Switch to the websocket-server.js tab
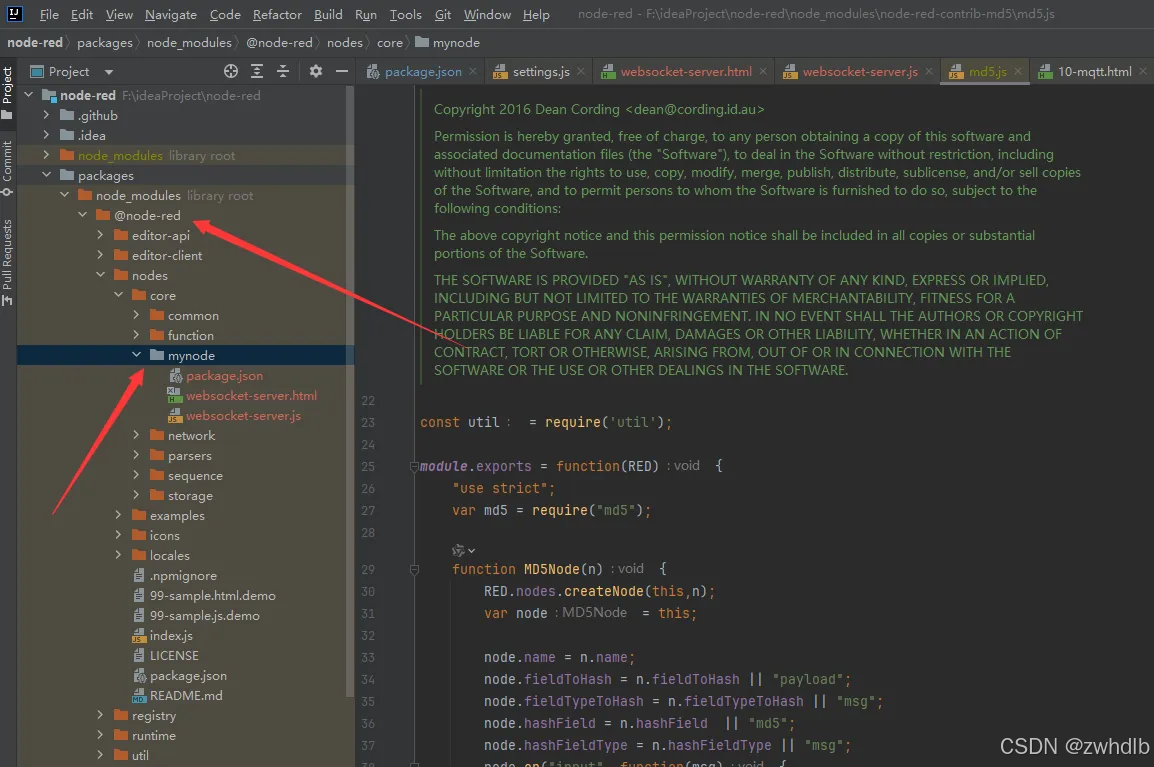 859,71
